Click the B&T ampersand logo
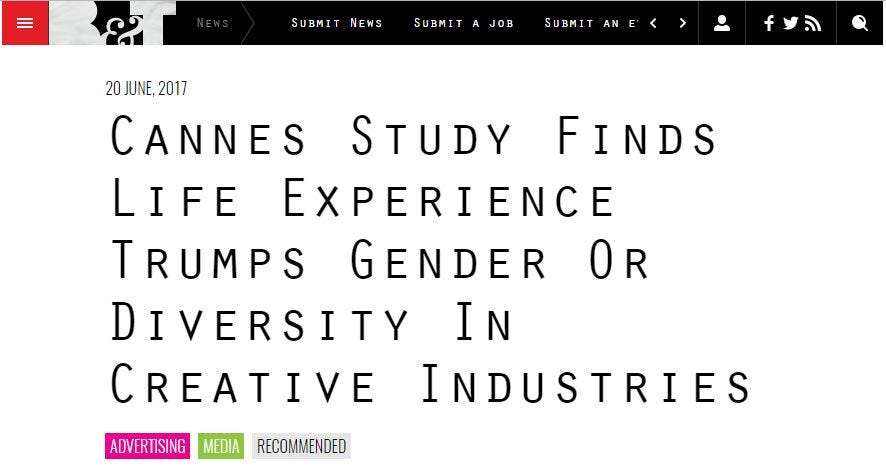Screen dimensions: 886x470 [113, 23]
